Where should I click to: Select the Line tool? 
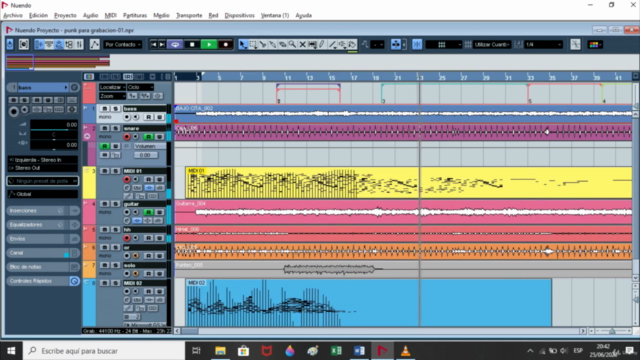332,44
